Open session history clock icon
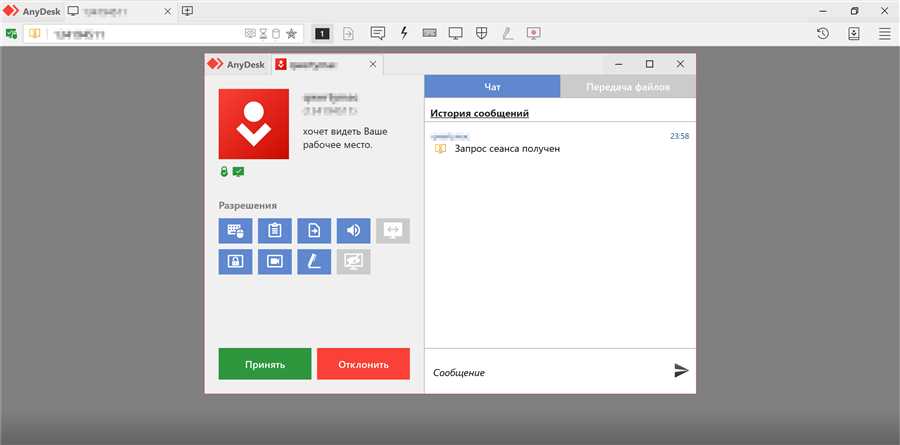The width and height of the screenshot is (900, 445). (x=823, y=33)
